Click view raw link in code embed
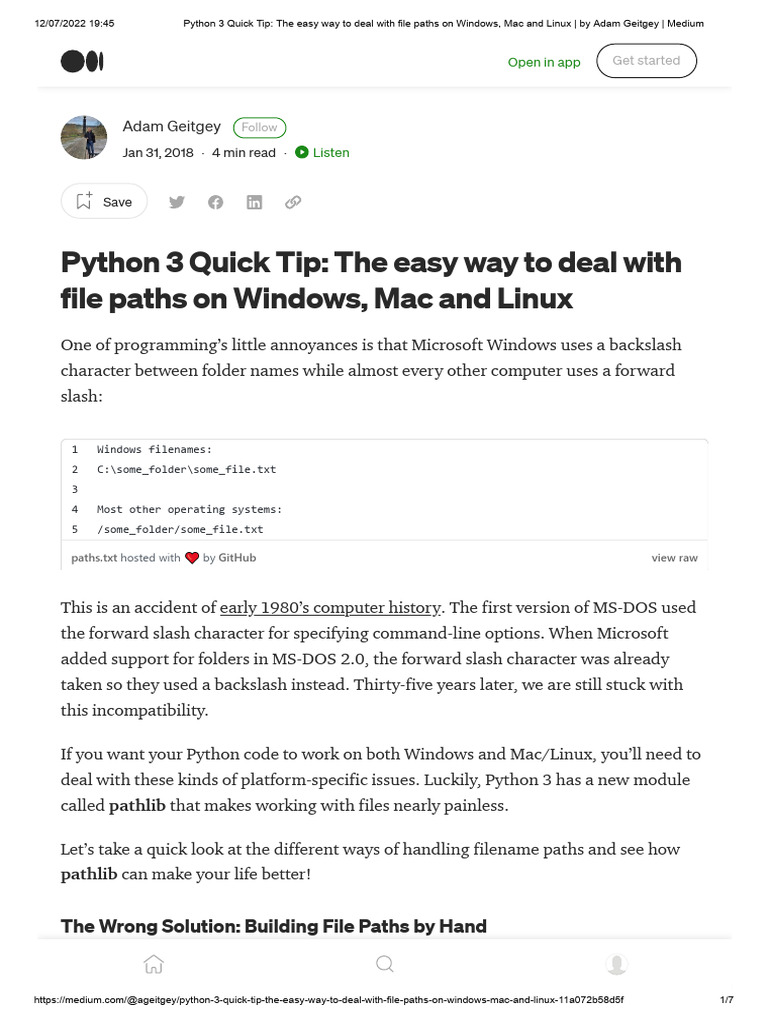 pos(674,558)
